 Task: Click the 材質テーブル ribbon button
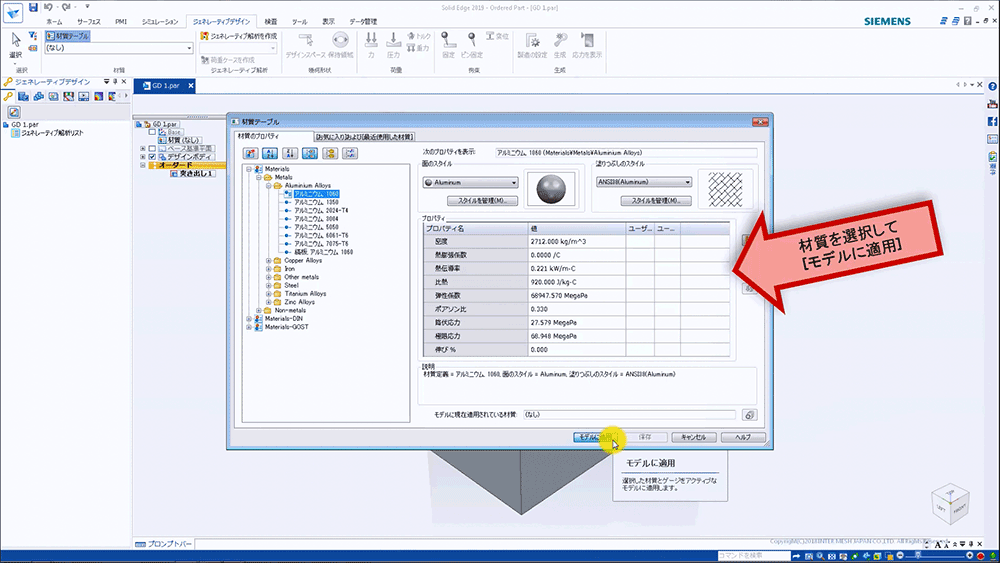click(x=68, y=36)
